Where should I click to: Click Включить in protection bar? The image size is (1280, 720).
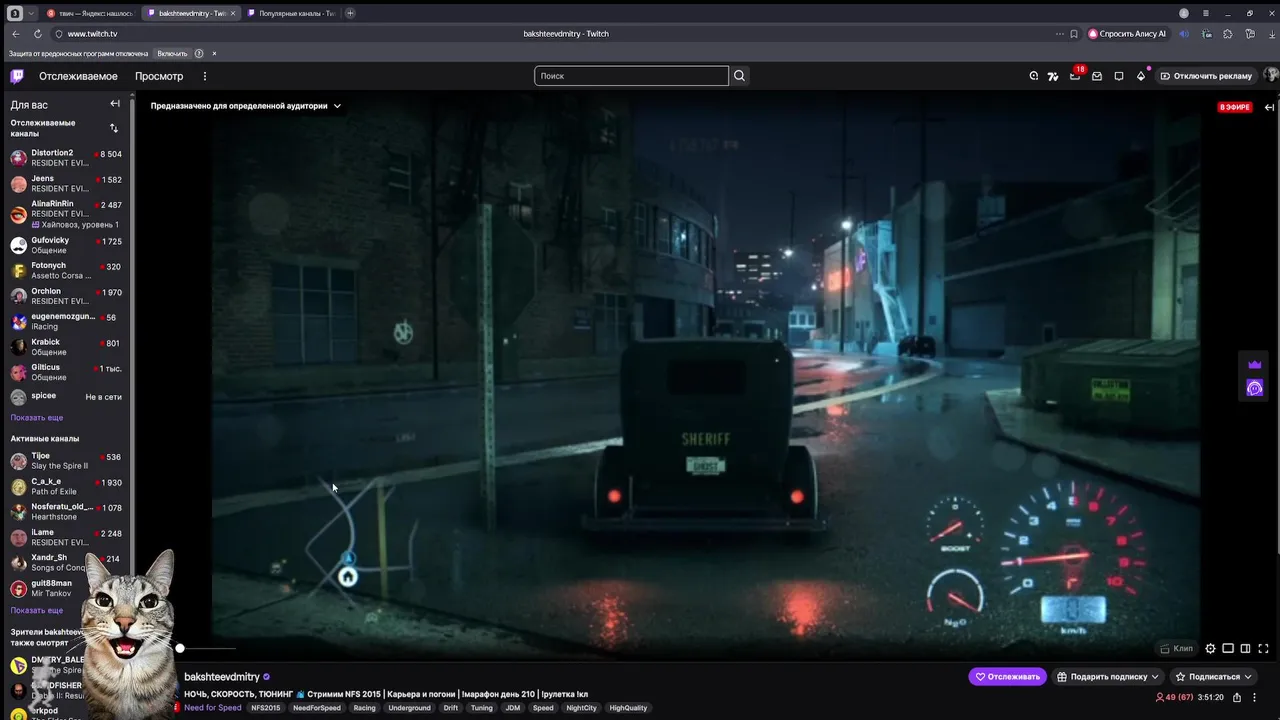point(172,53)
